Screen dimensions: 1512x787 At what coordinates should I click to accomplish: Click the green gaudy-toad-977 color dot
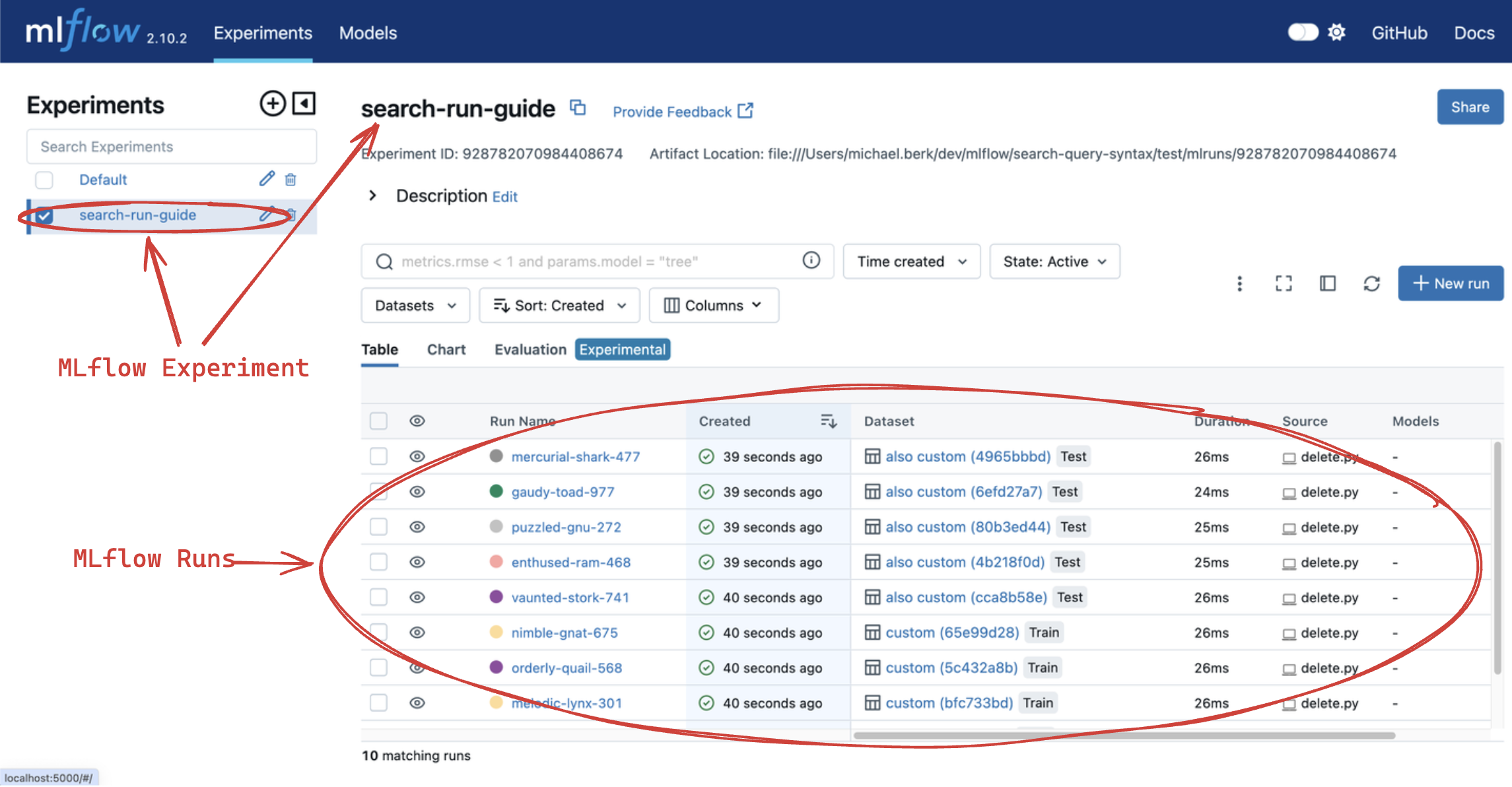point(497,491)
